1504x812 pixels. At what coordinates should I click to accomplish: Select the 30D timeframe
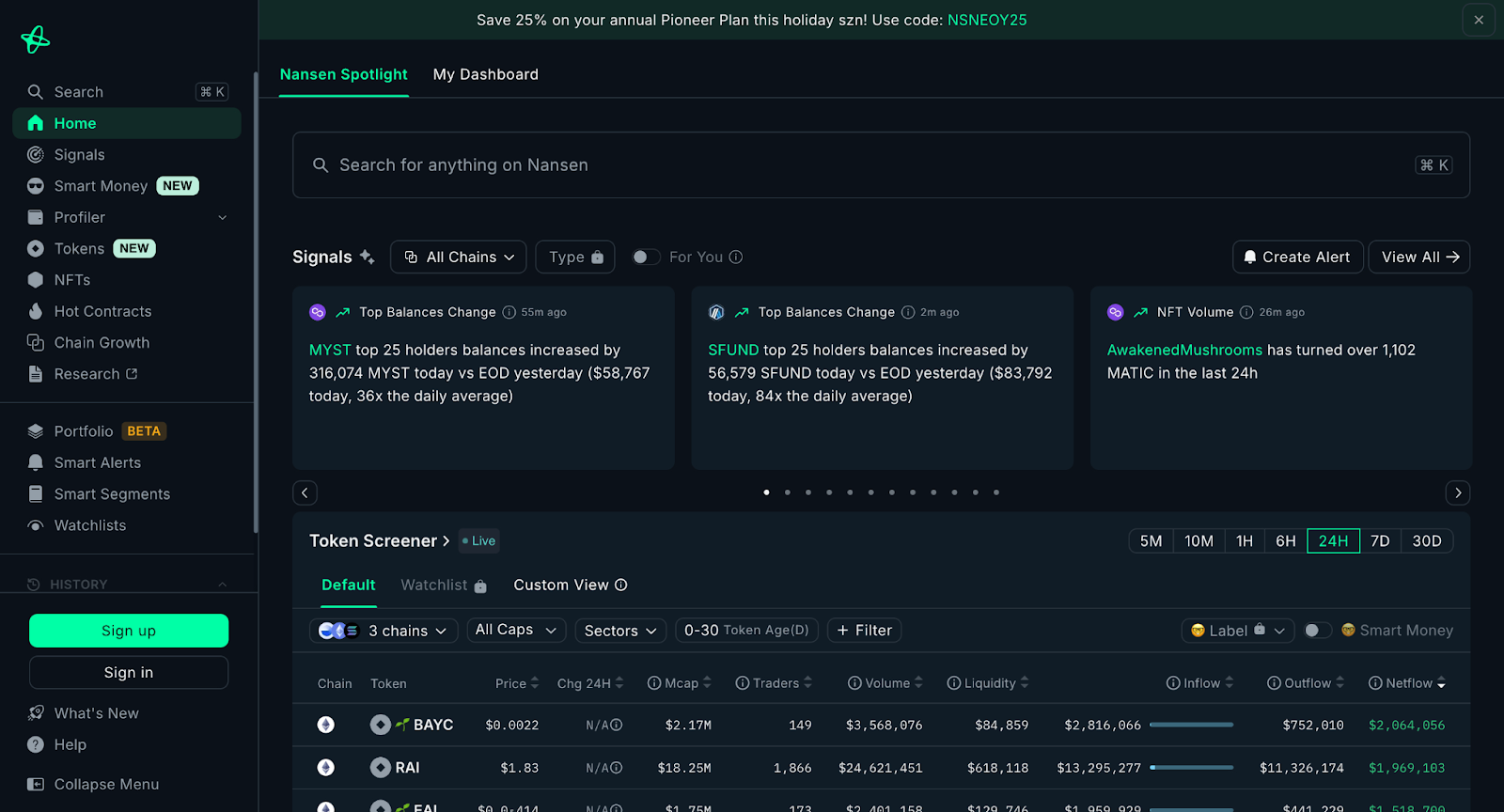point(1427,541)
